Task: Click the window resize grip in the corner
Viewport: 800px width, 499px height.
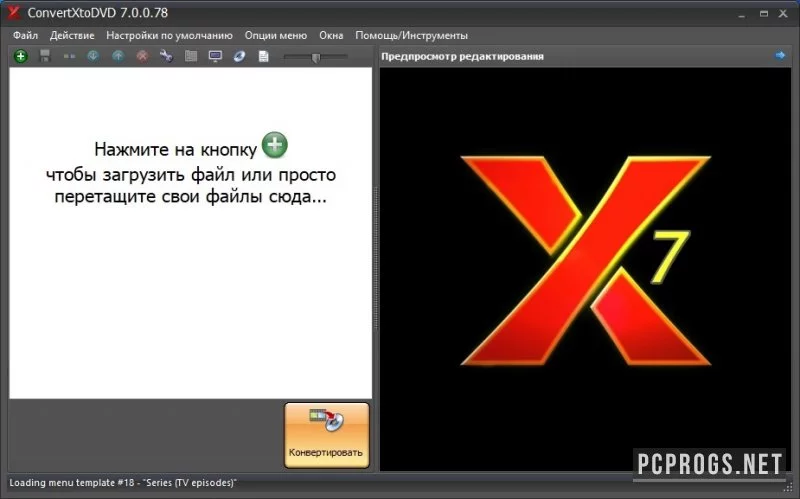Action: point(788,489)
